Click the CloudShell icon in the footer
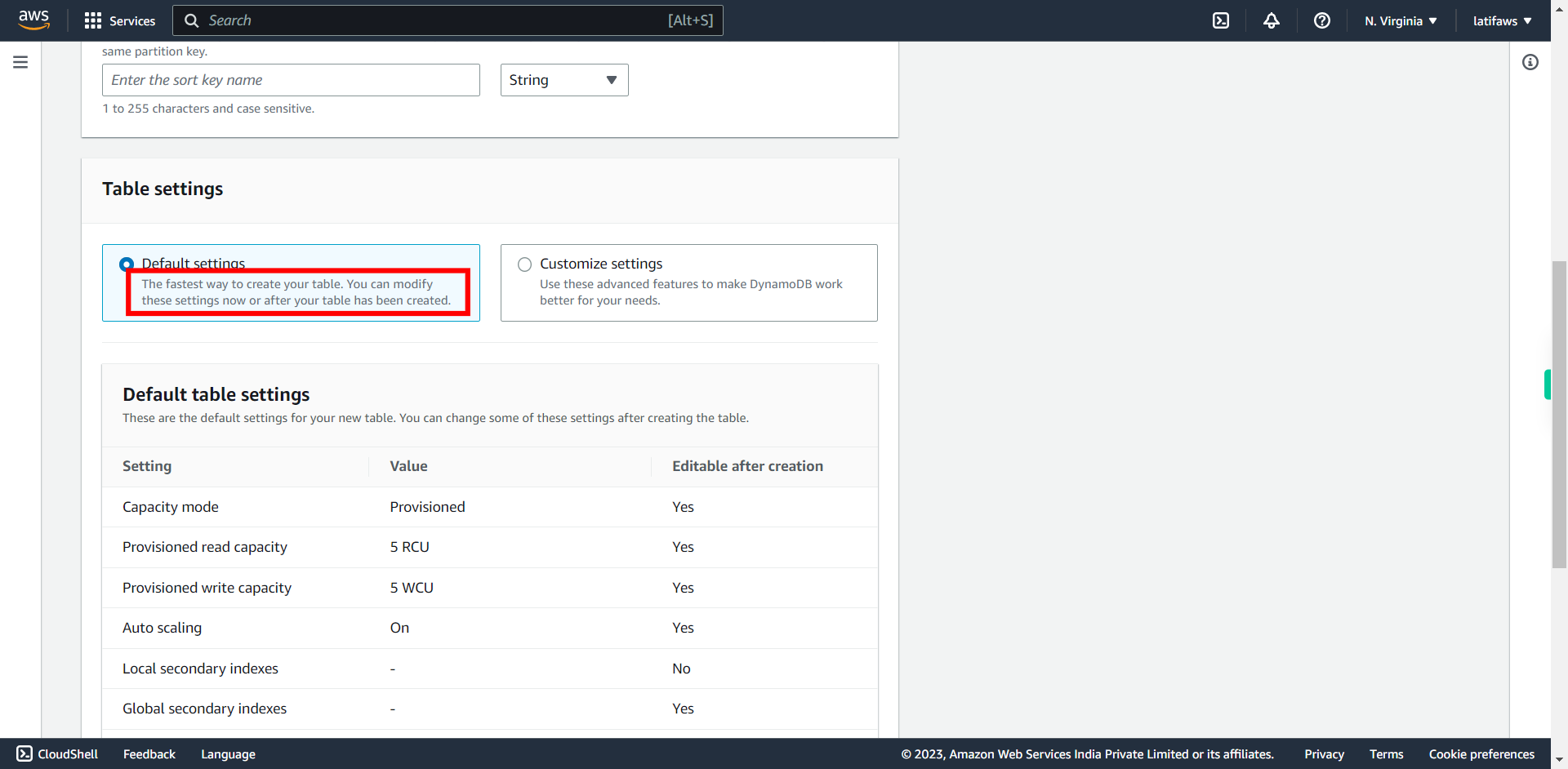The width and height of the screenshot is (1568, 769). pyautogui.click(x=24, y=753)
